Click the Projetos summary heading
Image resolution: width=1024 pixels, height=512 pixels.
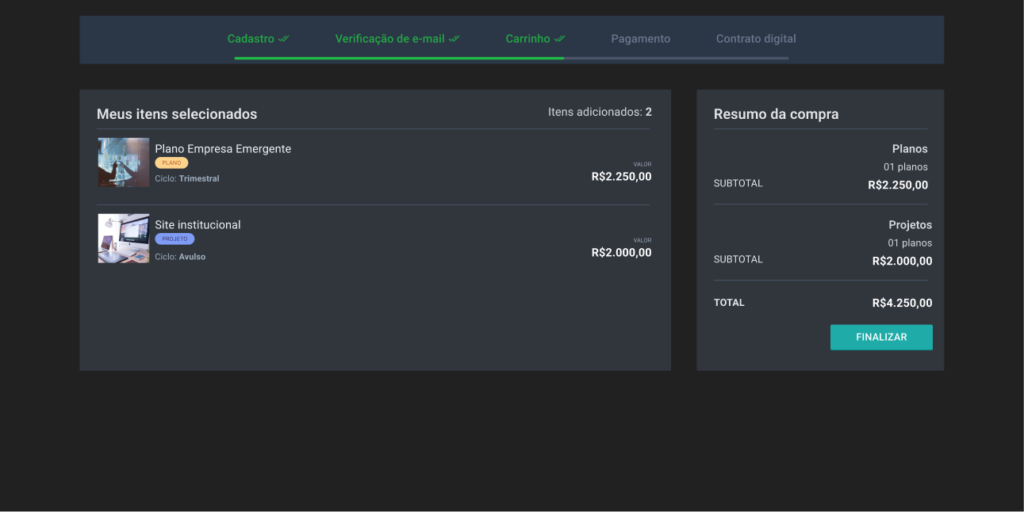910,225
